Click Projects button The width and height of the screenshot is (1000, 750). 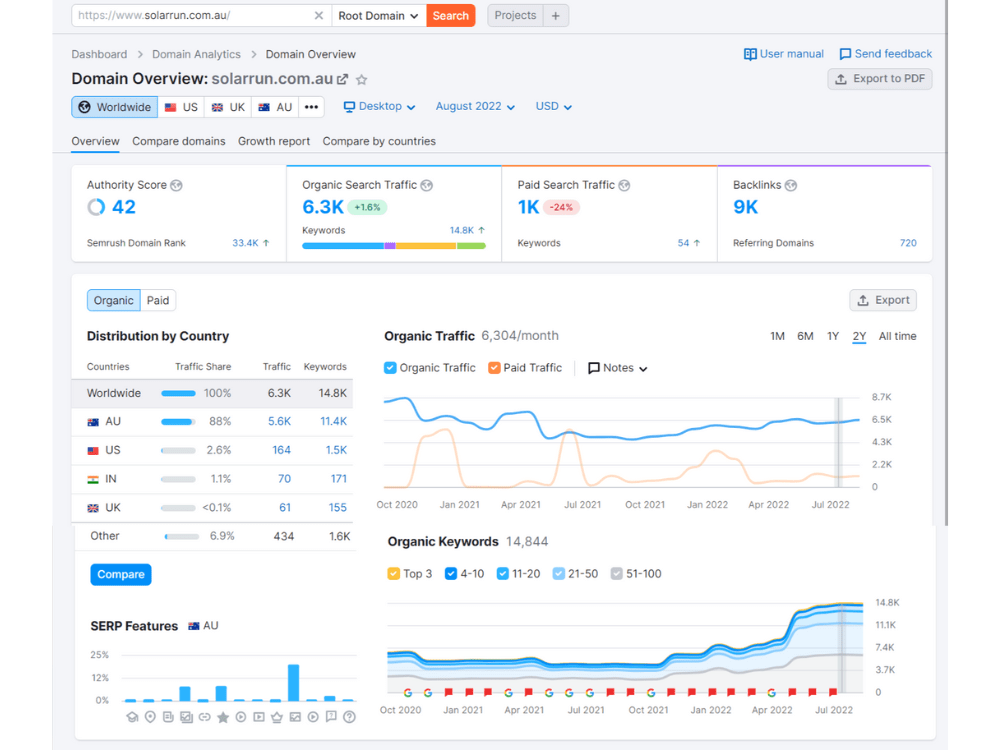tap(515, 15)
